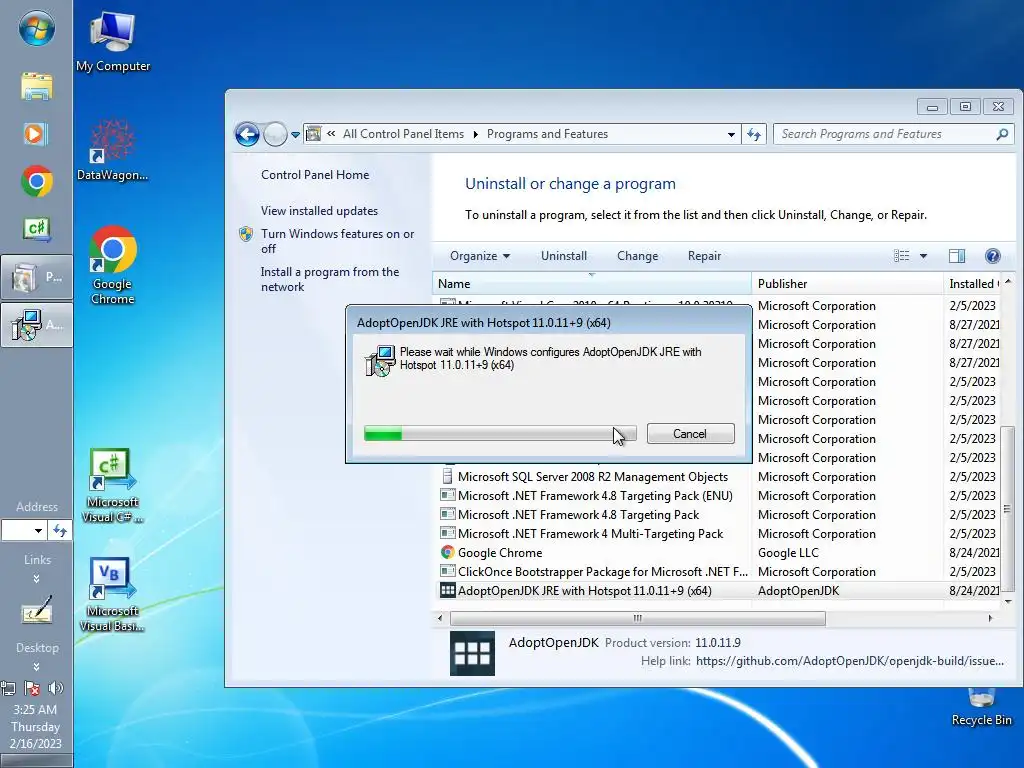The height and width of the screenshot is (768, 1024).
Task: Open My Computer desktop icon
Action: tap(112, 41)
